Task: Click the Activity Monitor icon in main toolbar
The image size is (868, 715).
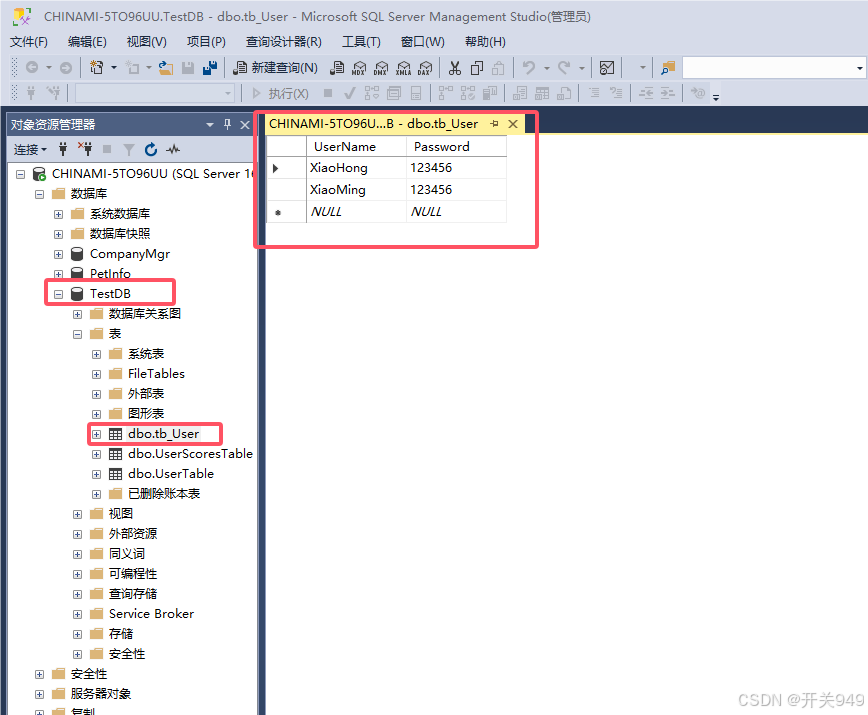Action: coord(607,68)
